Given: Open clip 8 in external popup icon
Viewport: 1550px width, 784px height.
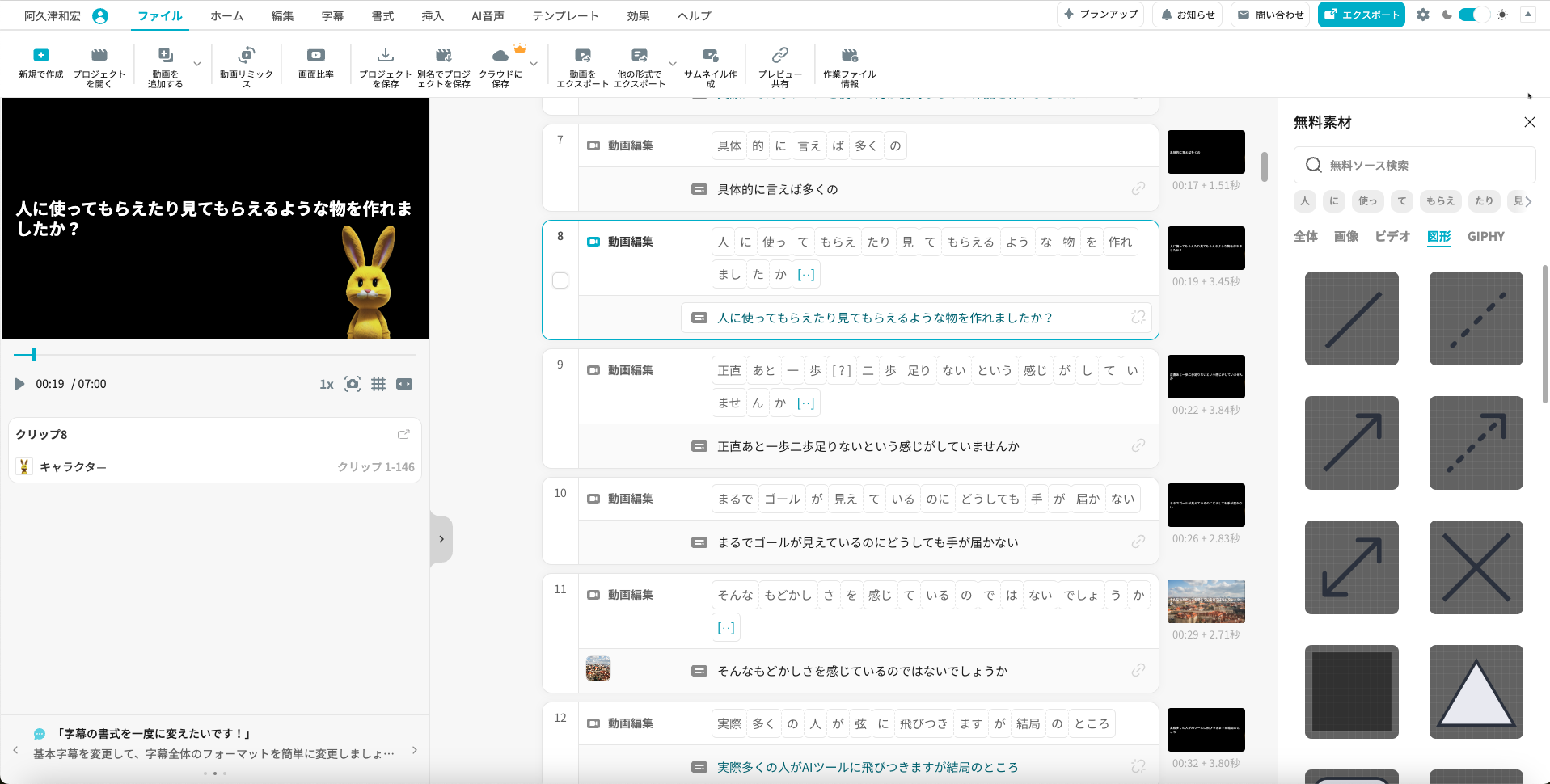Looking at the screenshot, I should 403,434.
